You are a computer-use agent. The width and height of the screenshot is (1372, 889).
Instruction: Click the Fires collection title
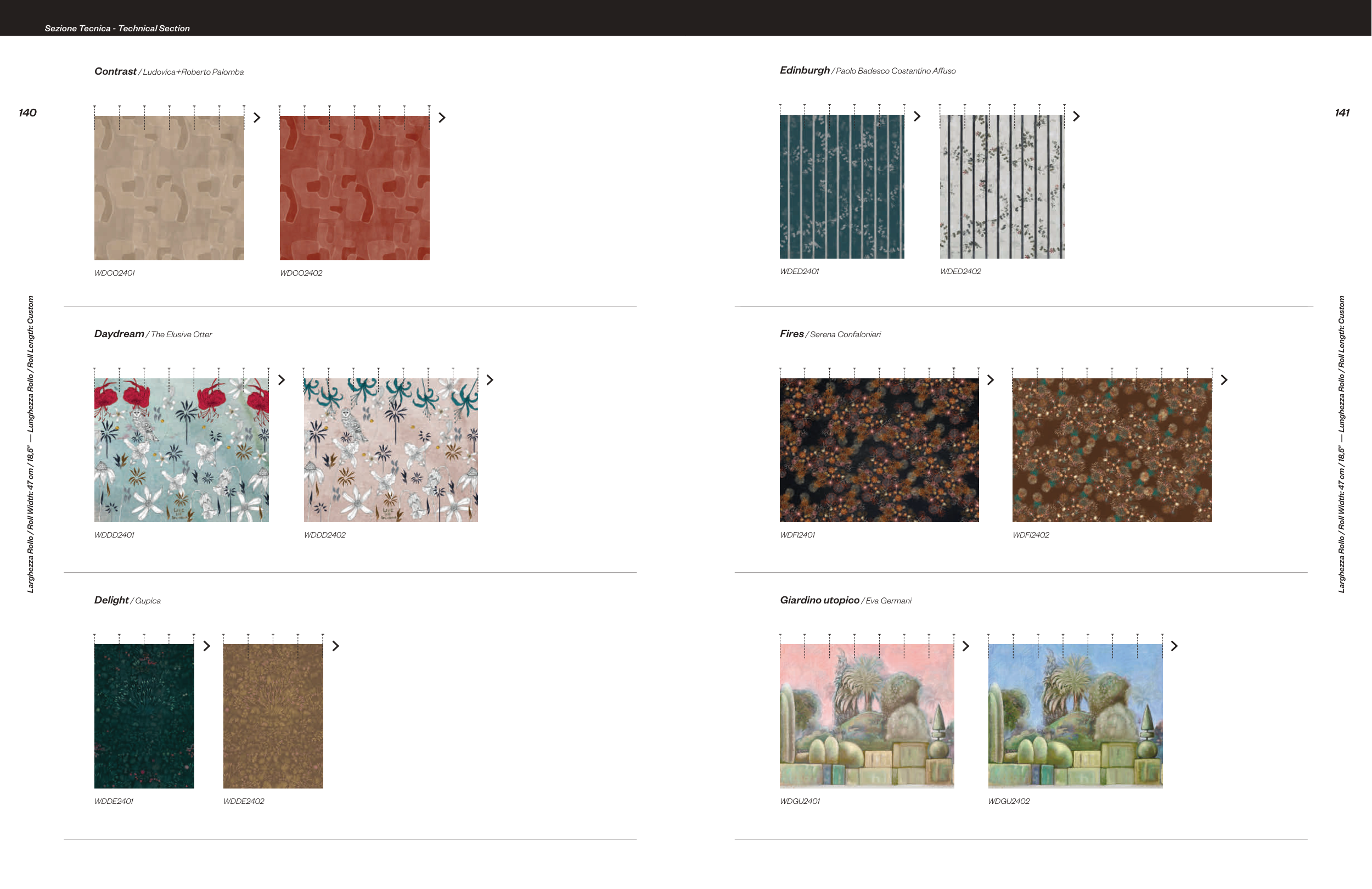[791, 334]
